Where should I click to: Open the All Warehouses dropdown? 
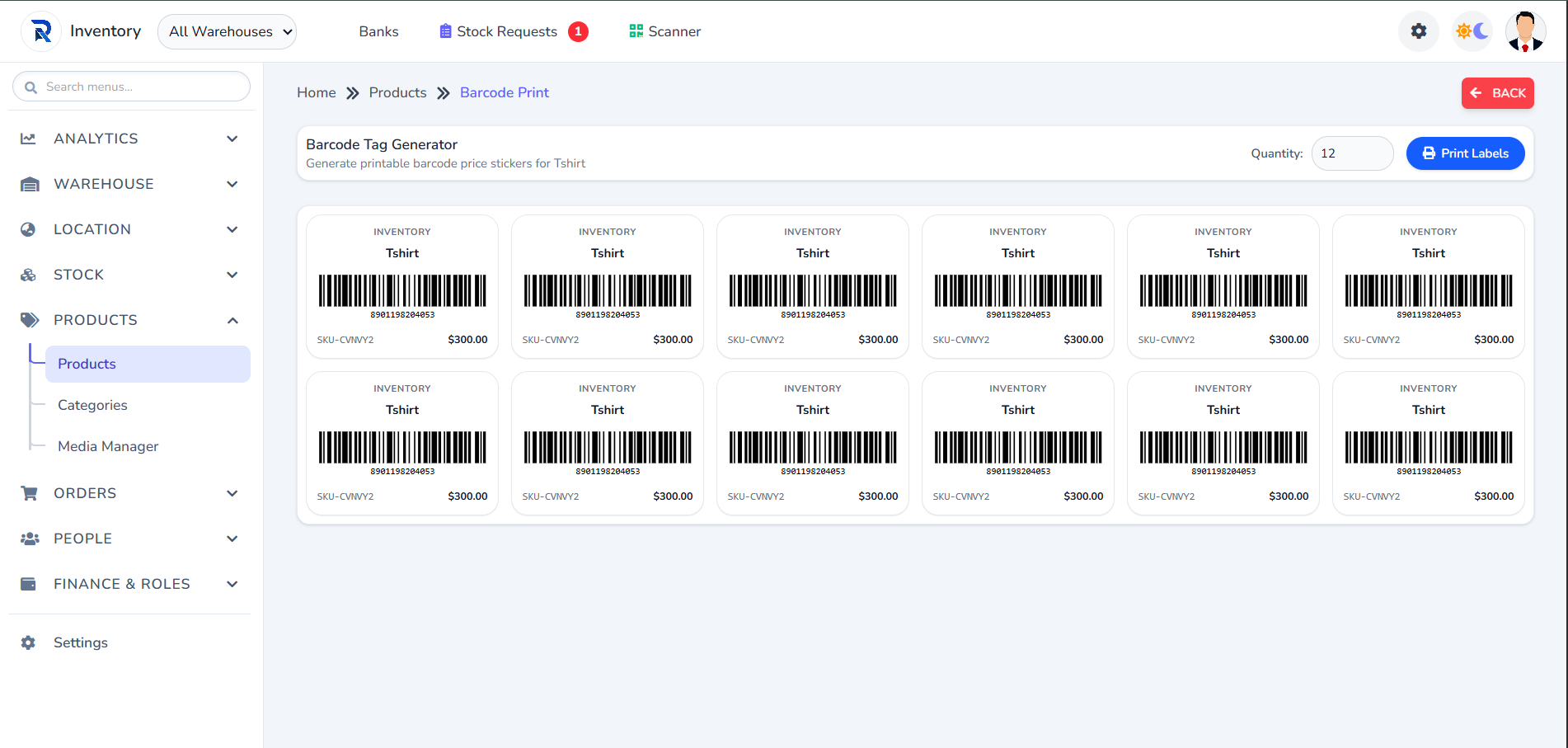(x=227, y=31)
